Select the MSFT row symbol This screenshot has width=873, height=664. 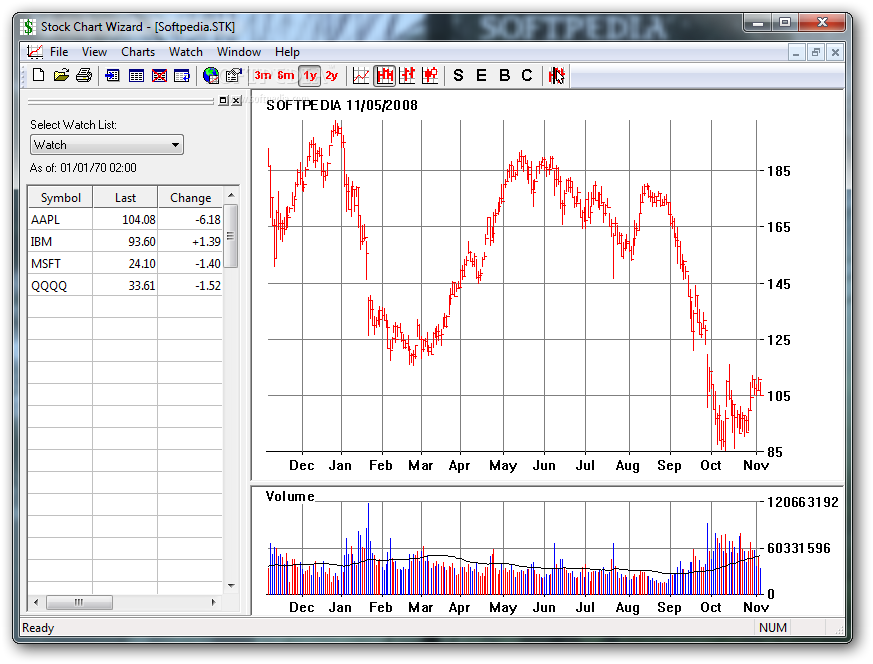46,264
